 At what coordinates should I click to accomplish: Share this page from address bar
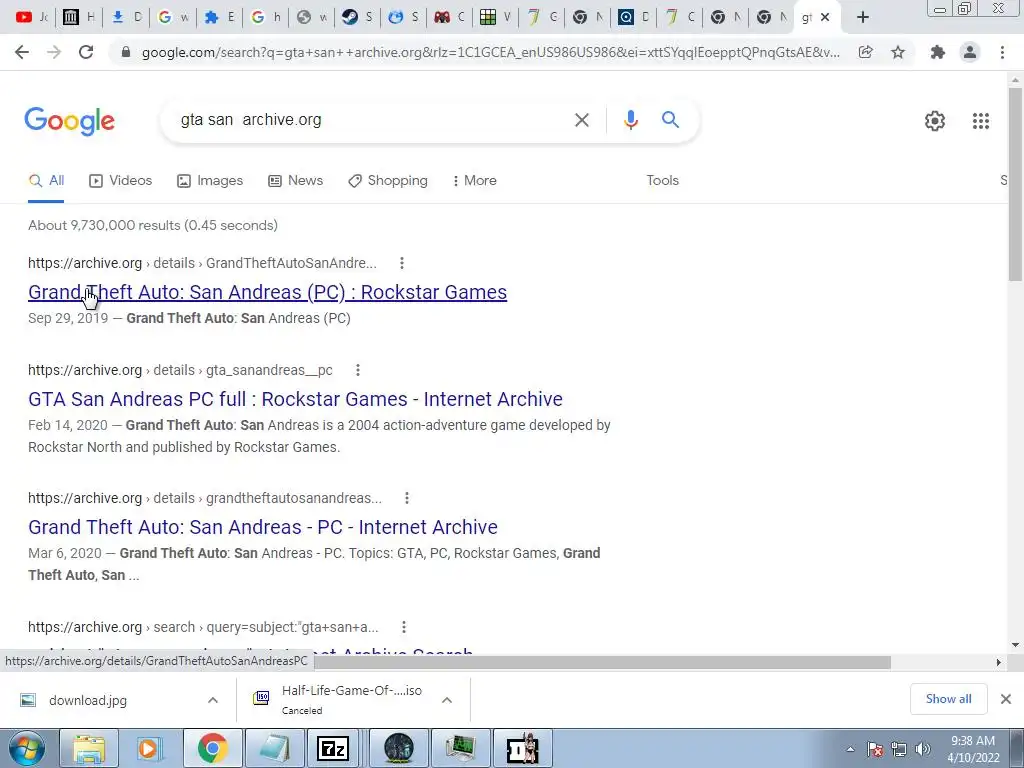[x=866, y=52]
